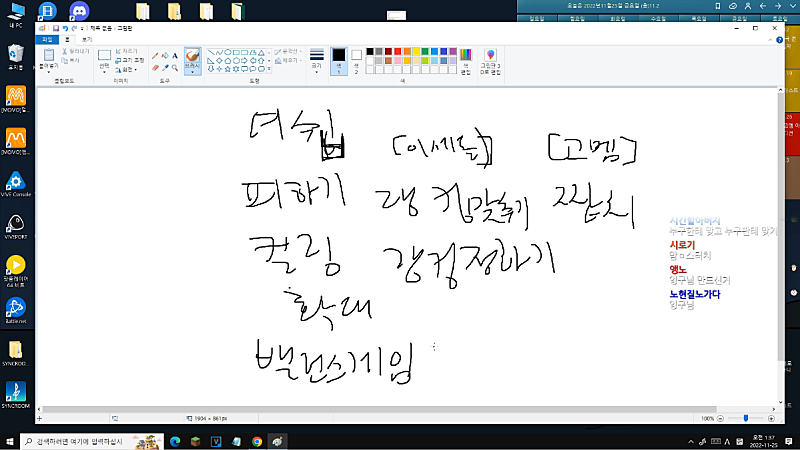This screenshot has height=450, width=800.
Task: Switch to the 보기 view tab
Action: point(87,39)
